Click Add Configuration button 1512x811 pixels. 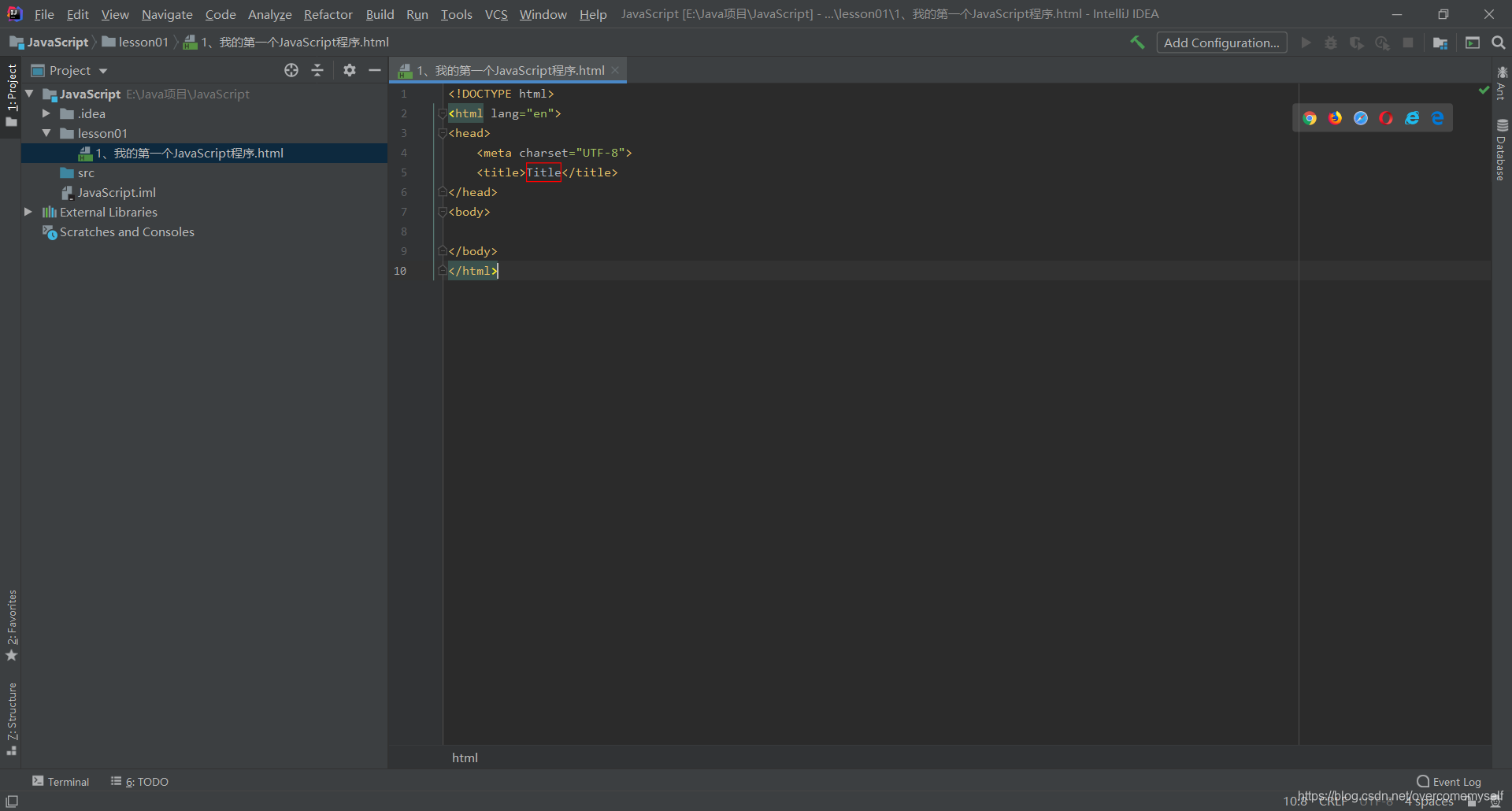pos(1221,43)
